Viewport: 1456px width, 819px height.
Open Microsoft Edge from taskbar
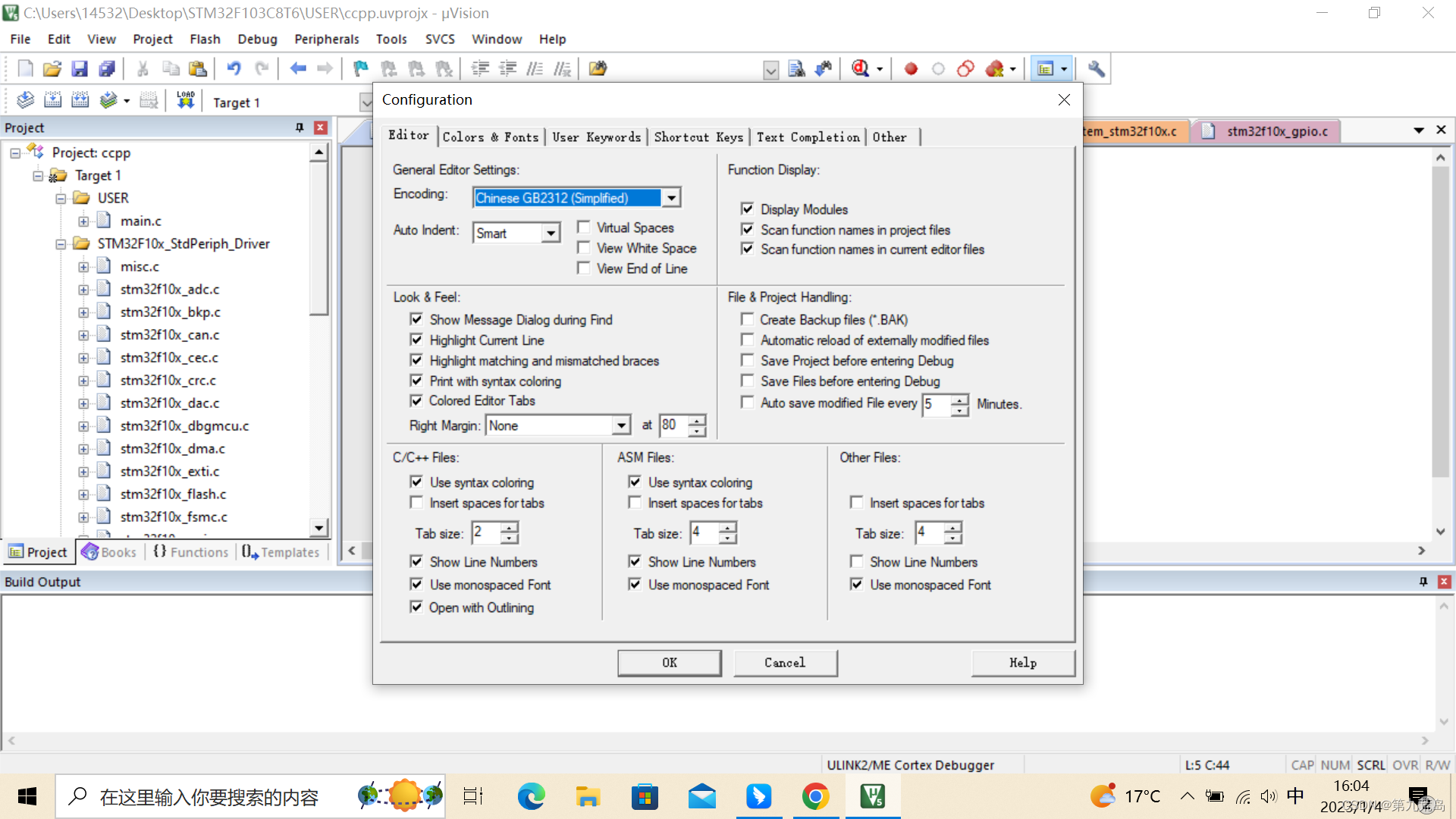(531, 796)
